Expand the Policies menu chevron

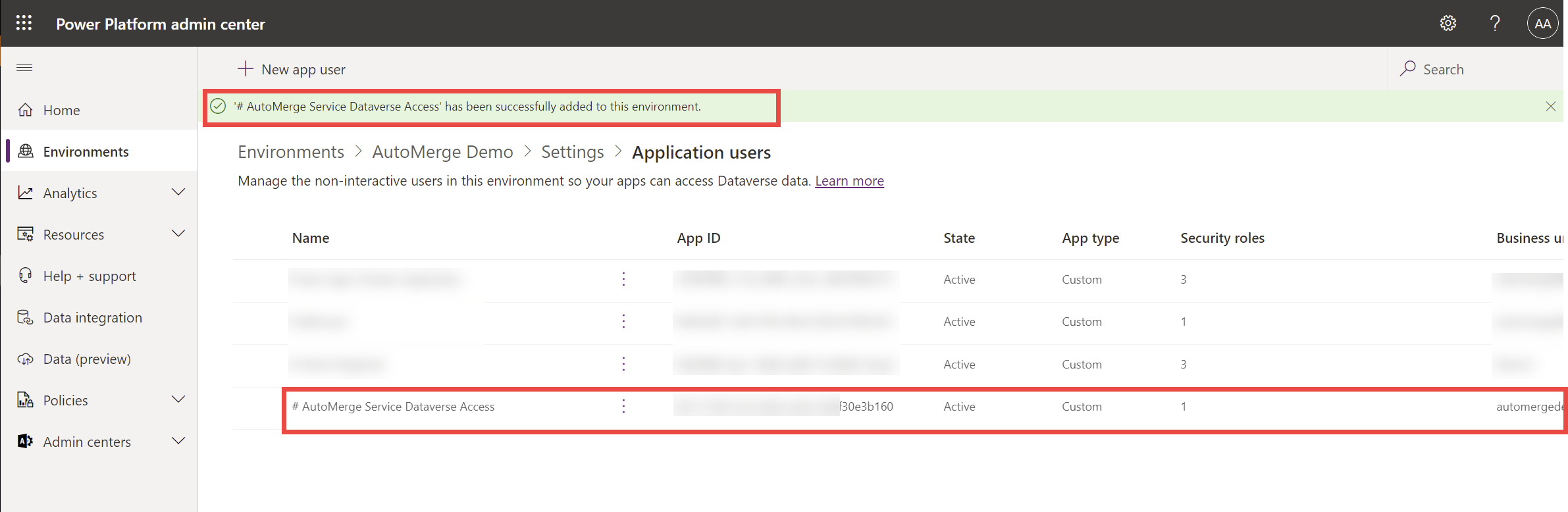click(178, 399)
